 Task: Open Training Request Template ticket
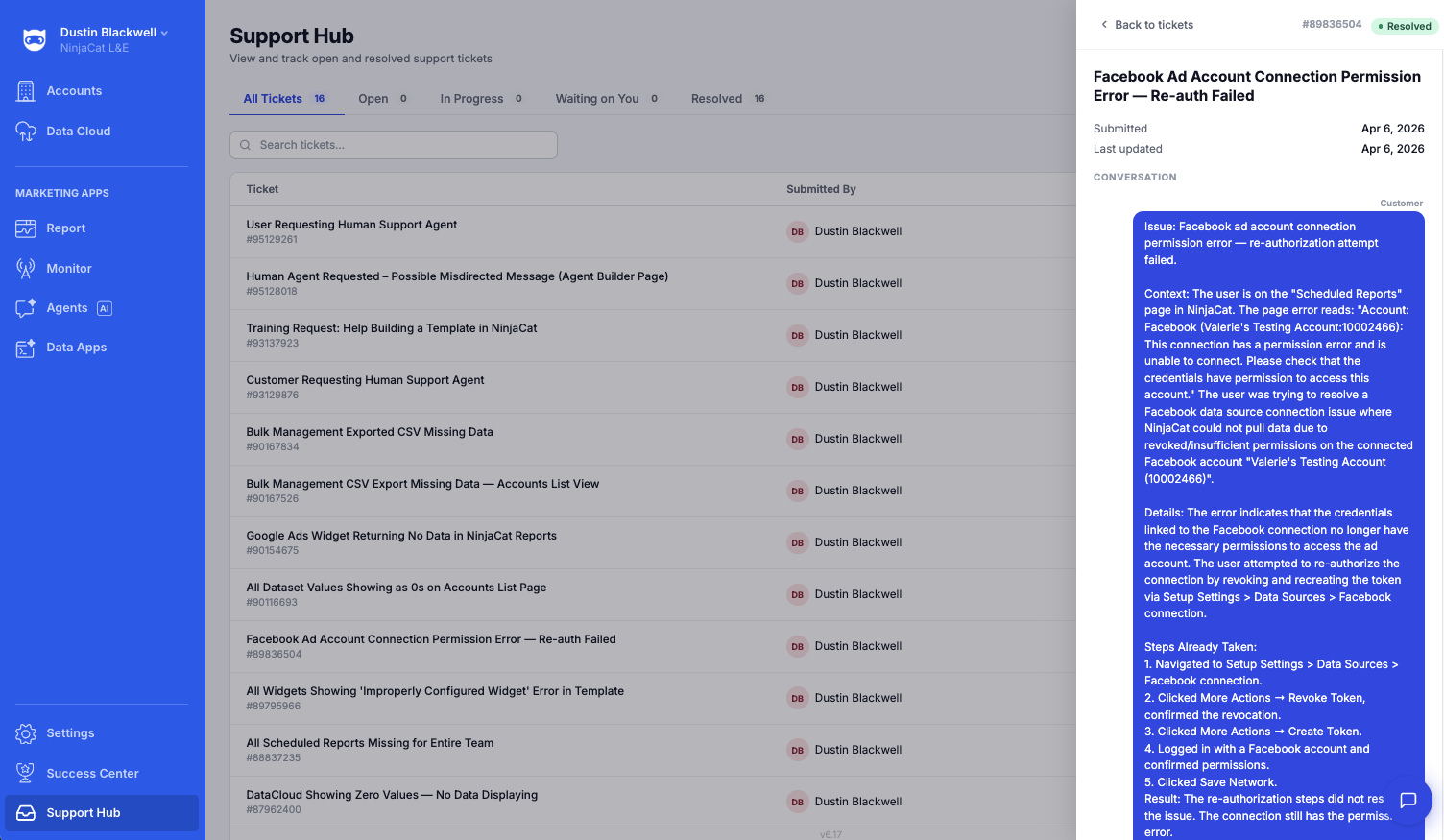[392, 328]
